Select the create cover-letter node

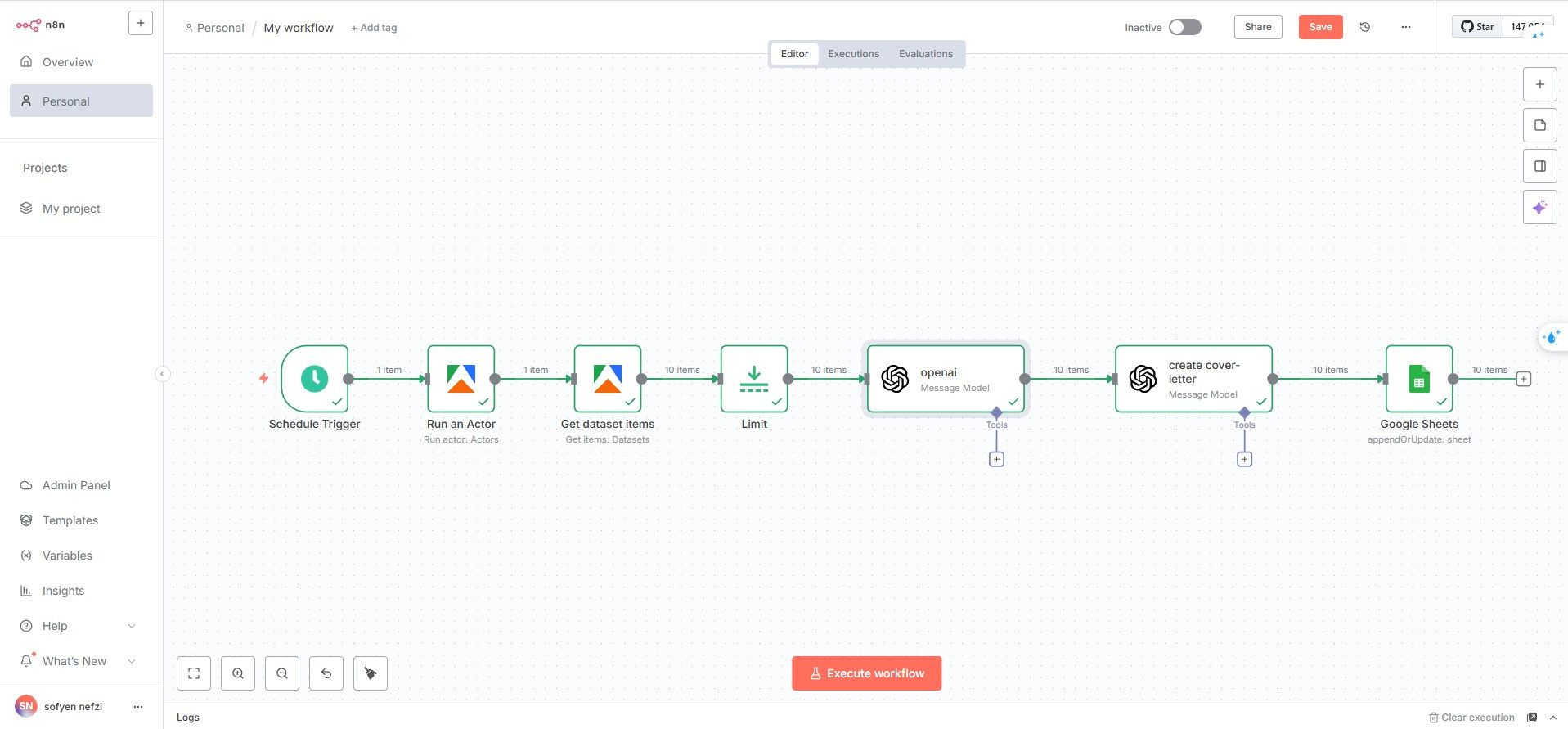1193,379
